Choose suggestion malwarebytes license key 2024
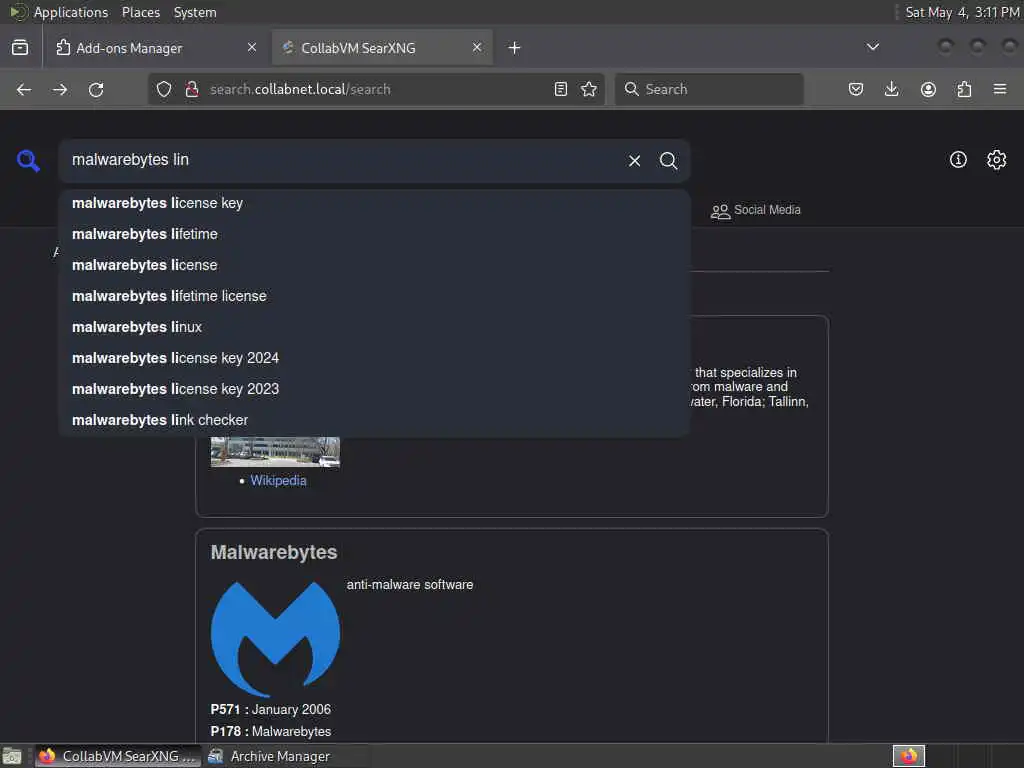Screen dimensions: 1024x768 point(374,359)
